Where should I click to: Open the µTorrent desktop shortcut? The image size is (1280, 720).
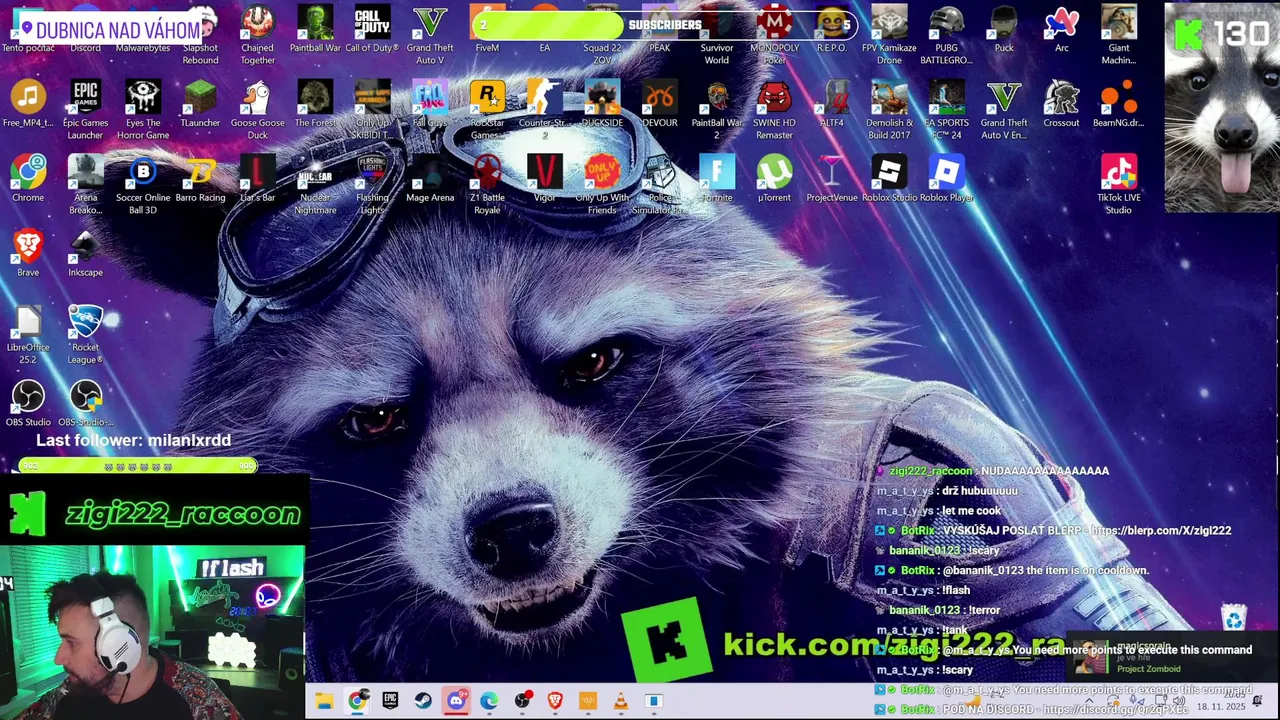[774, 180]
